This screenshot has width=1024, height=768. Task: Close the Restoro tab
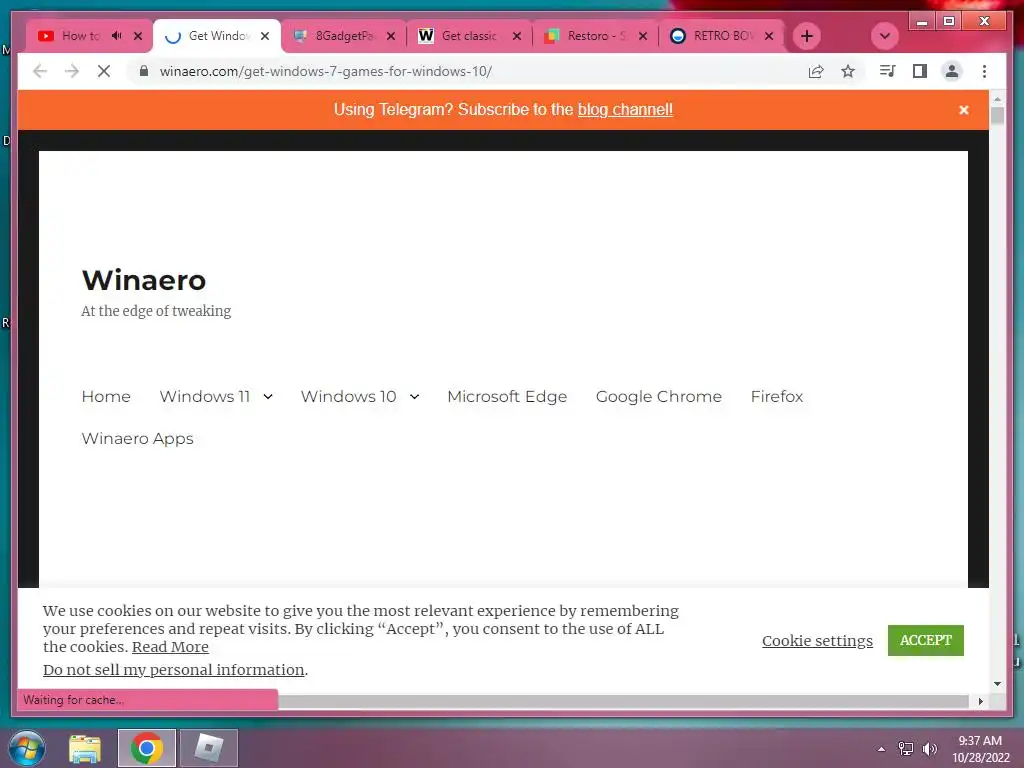coord(643,36)
